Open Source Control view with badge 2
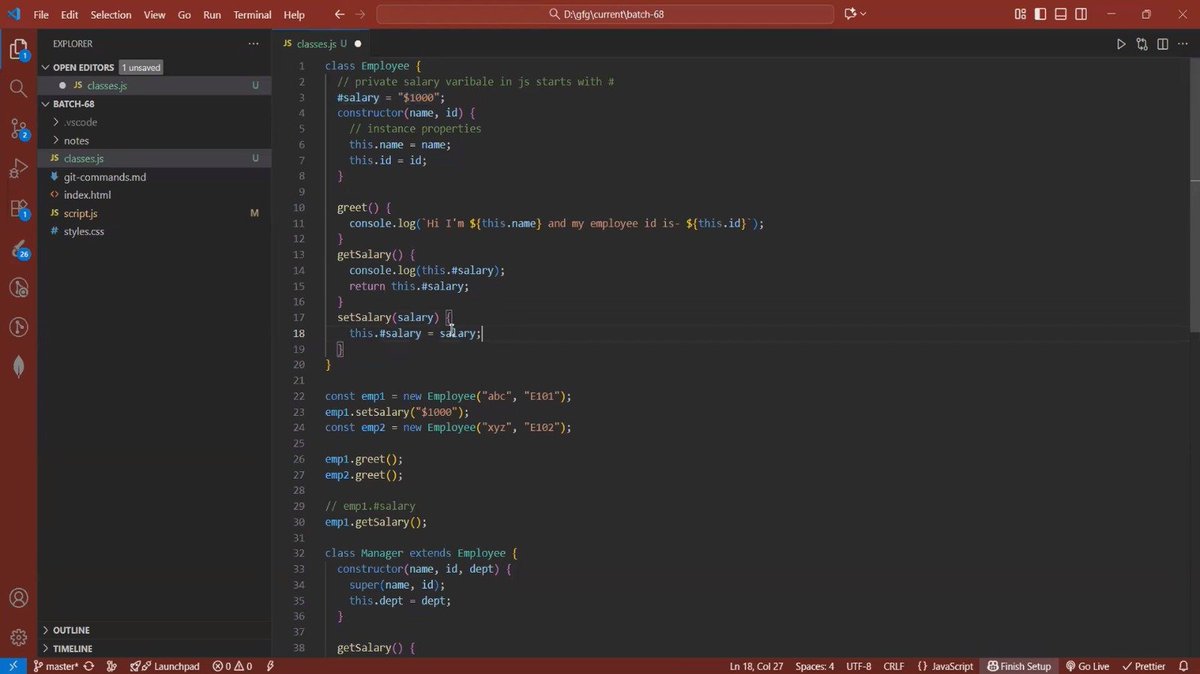Viewport: 1200px width, 674px height. [18, 128]
